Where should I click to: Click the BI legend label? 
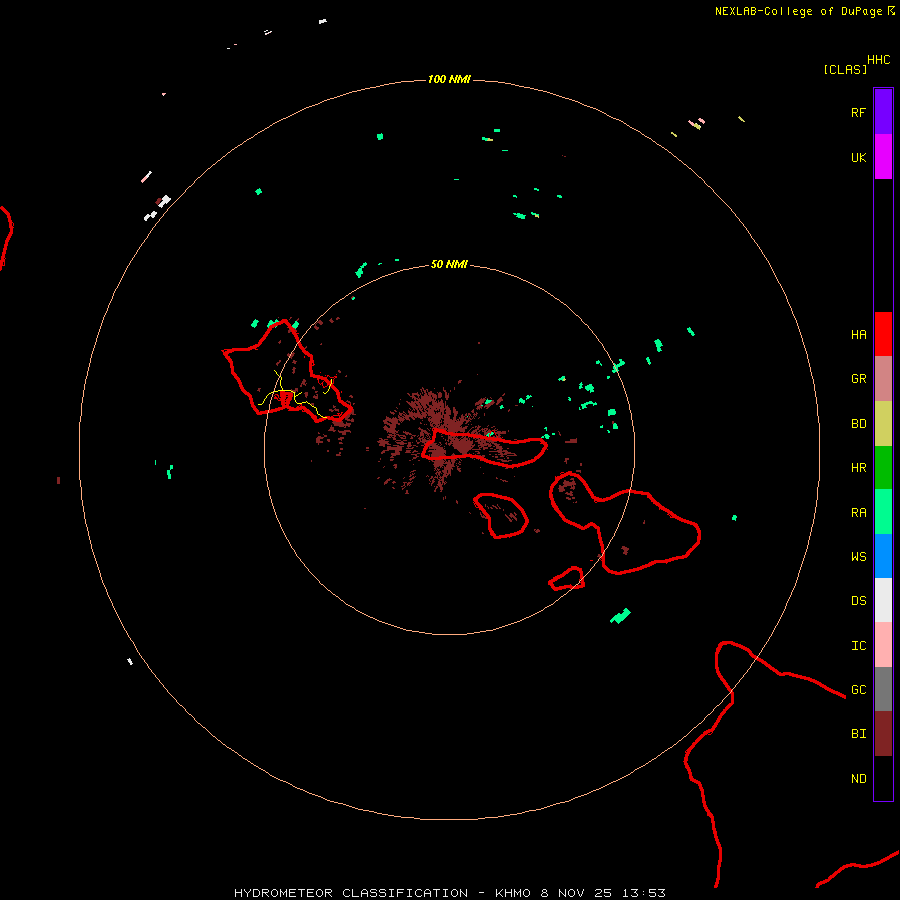pos(858,734)
